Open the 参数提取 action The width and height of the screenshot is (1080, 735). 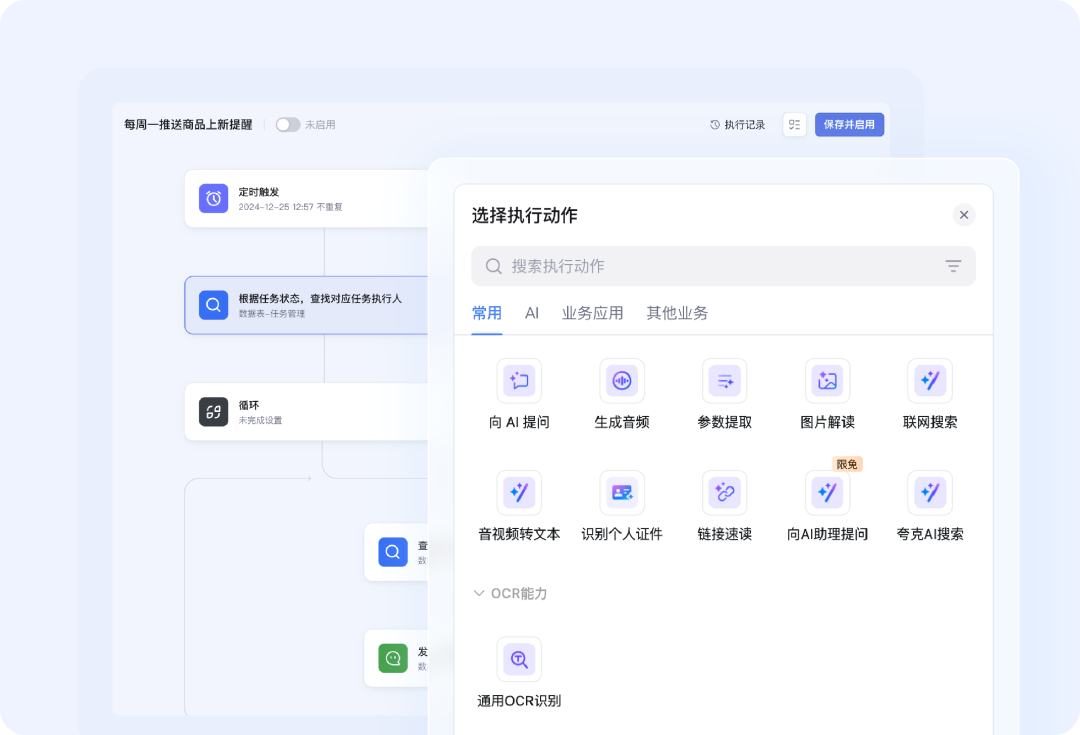pos(724,380)
